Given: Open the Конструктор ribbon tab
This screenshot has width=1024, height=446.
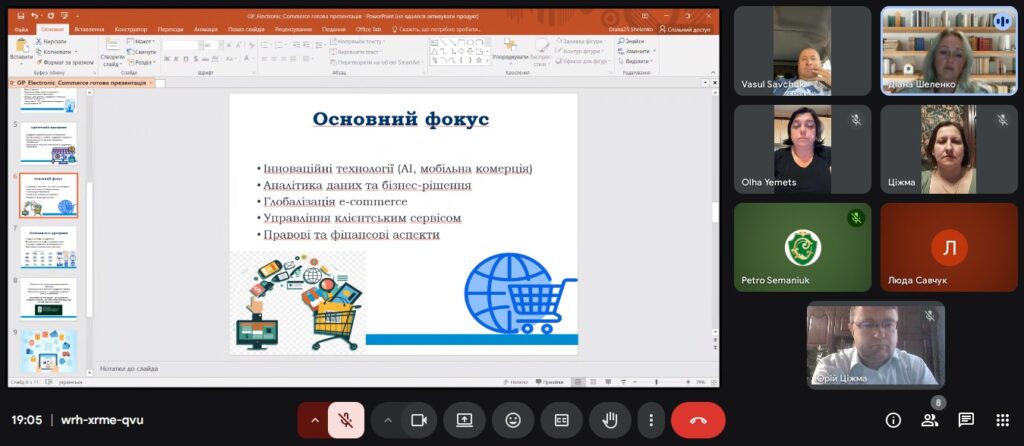Looking at the screenshot, I should [131, 29].
